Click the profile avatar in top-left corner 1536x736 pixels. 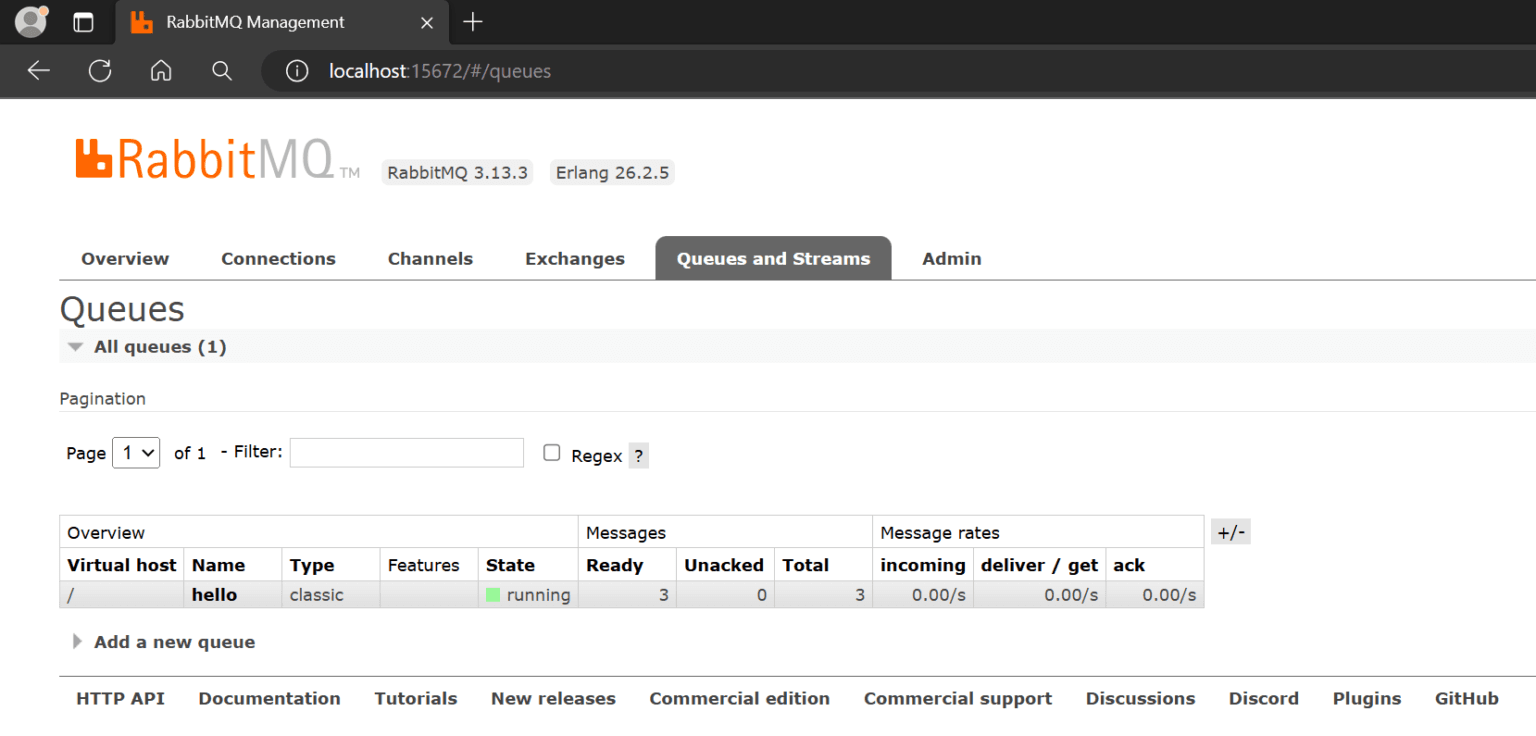(x=30, y=21)
